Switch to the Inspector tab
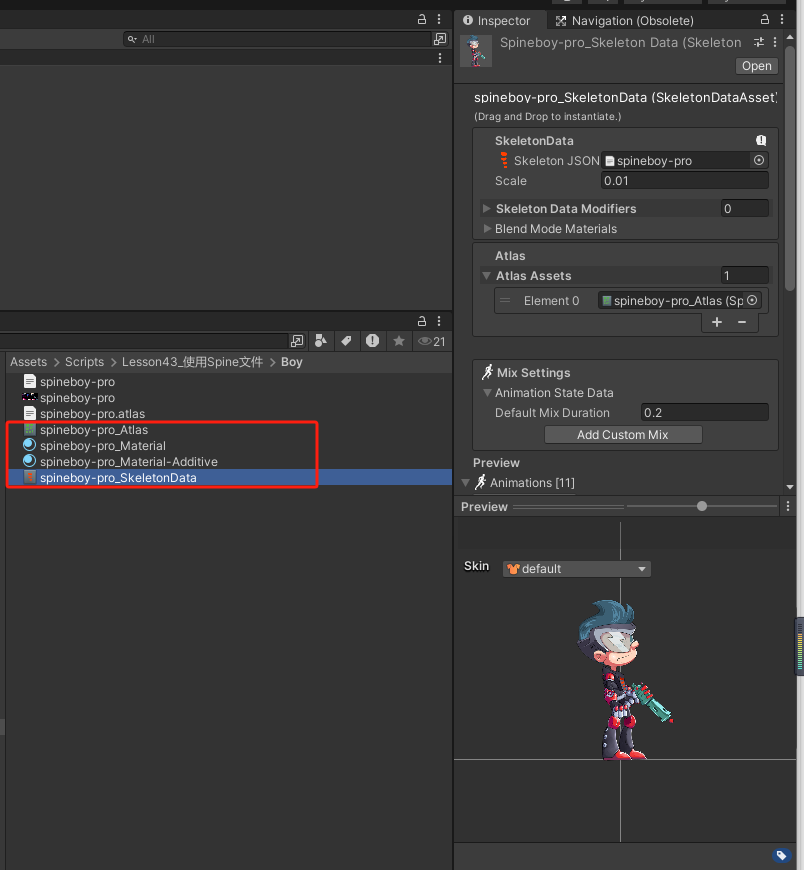Image resolution: width=804 pixels, height=870 pixels. (497, 21)
